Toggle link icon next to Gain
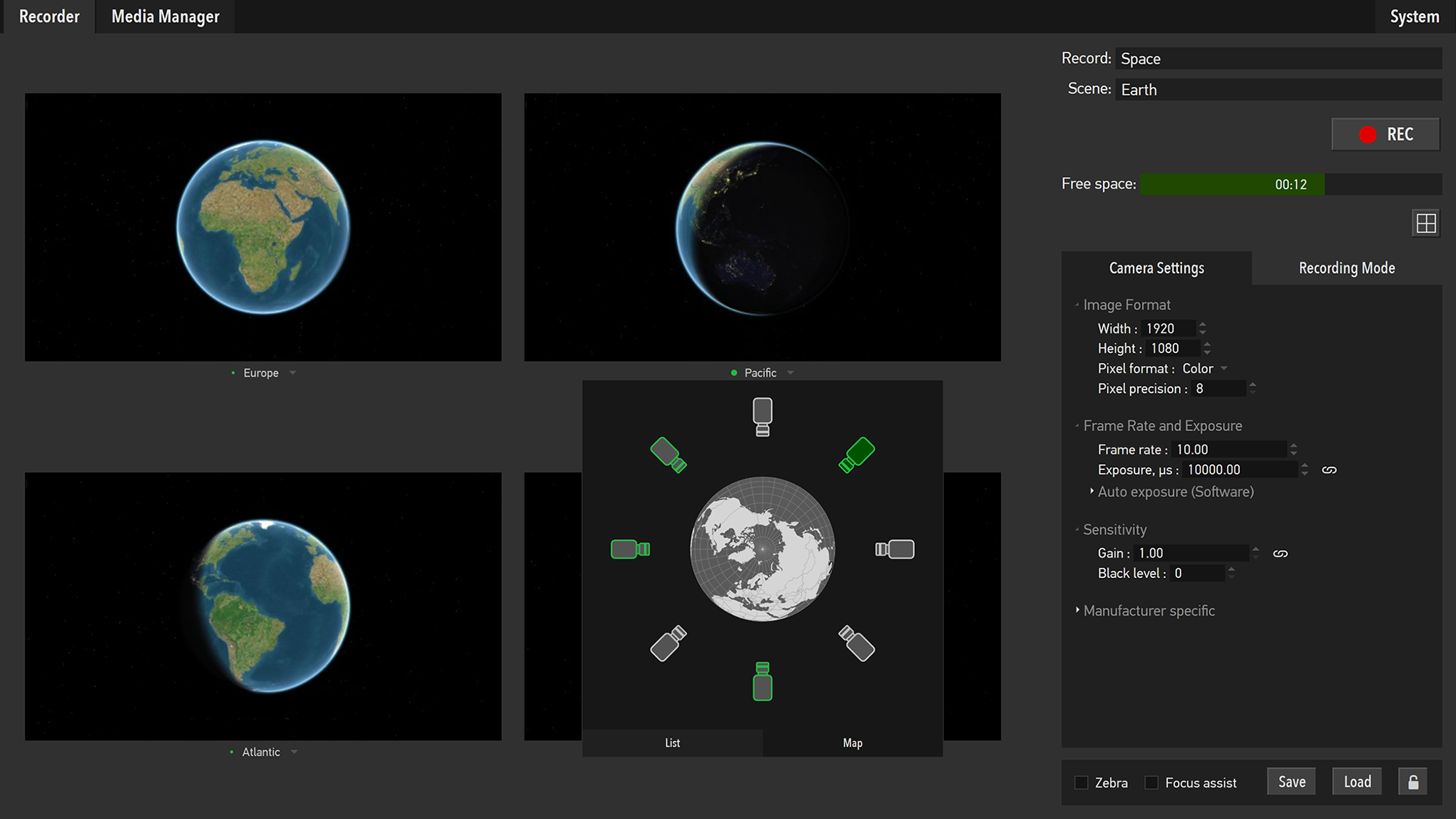The width and height of the screenshot is (1456, 819). [x=1280, y=554]
